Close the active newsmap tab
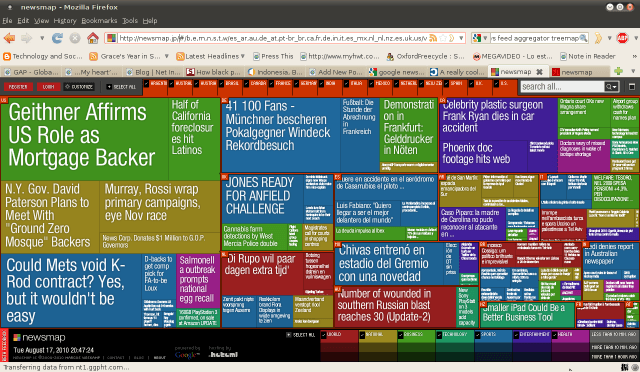 click(x=539, y=72)
